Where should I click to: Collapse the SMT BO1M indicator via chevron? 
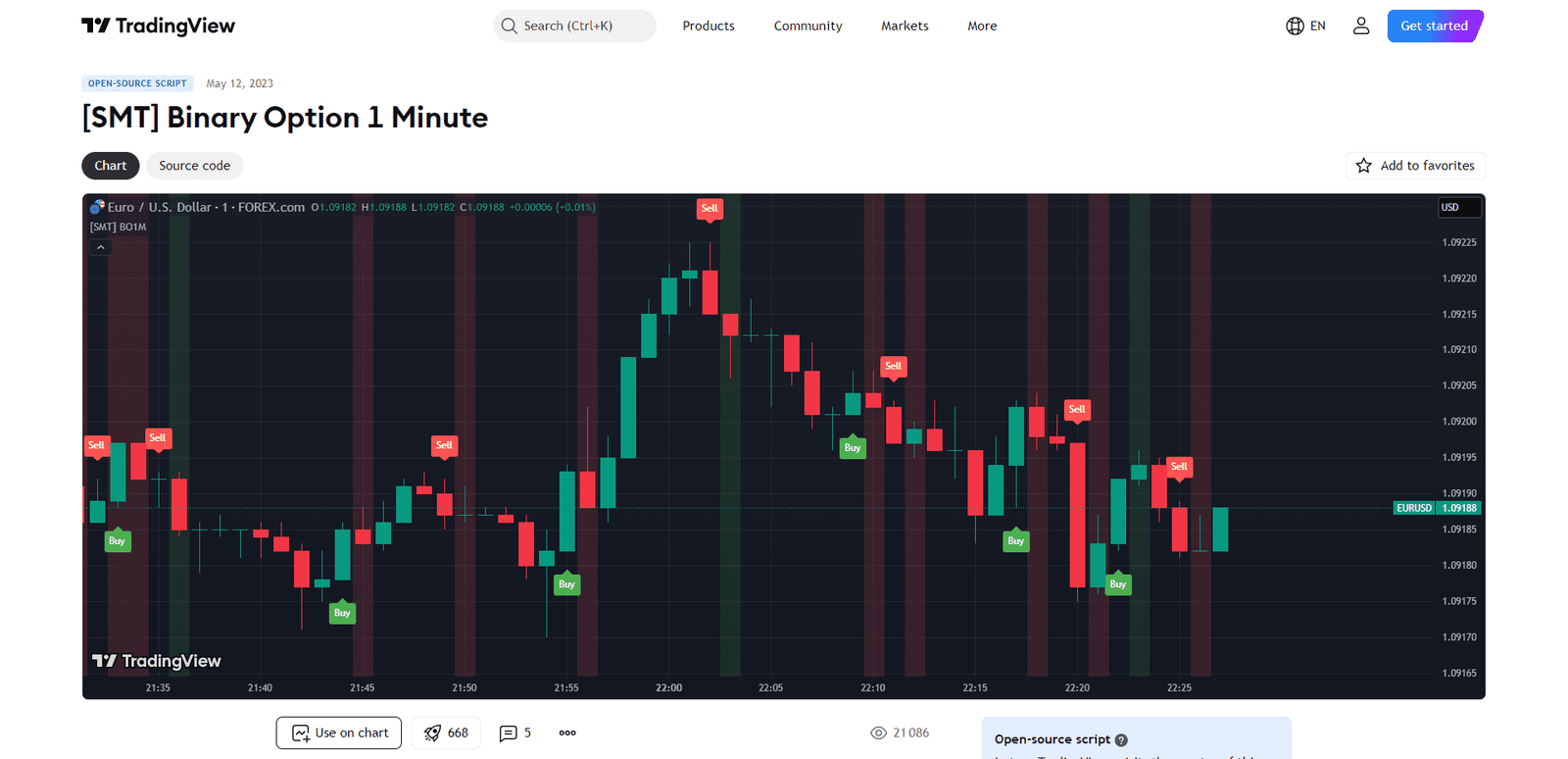point(100,246)
